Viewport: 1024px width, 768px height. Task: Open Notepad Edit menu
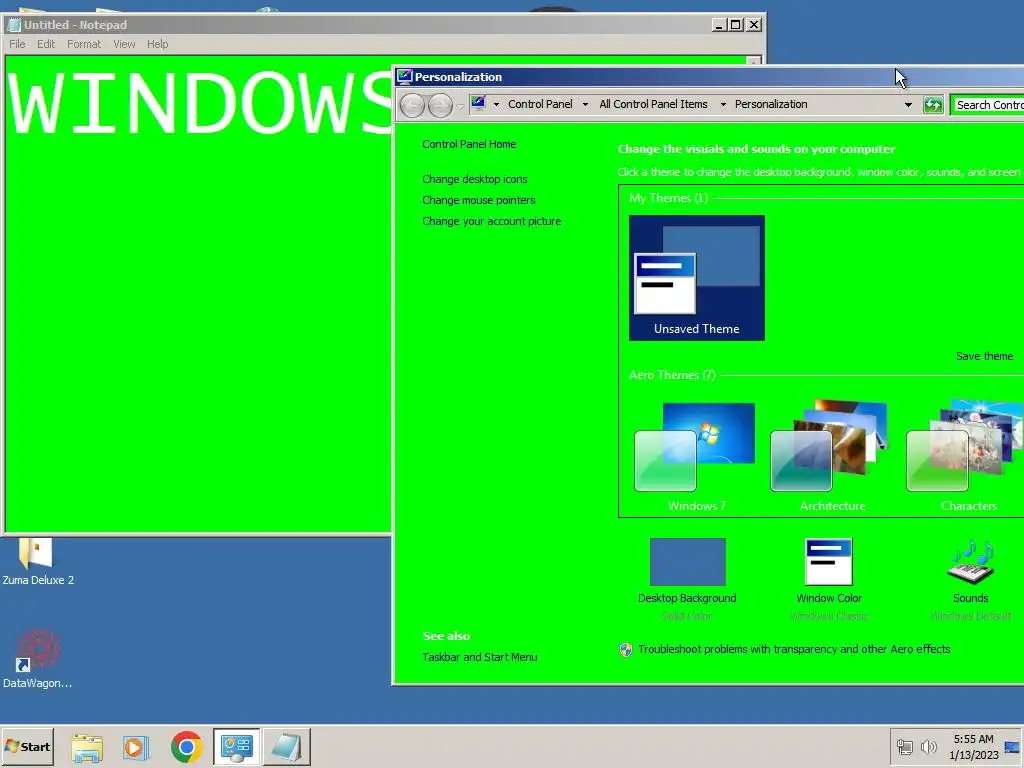(46, 44)
